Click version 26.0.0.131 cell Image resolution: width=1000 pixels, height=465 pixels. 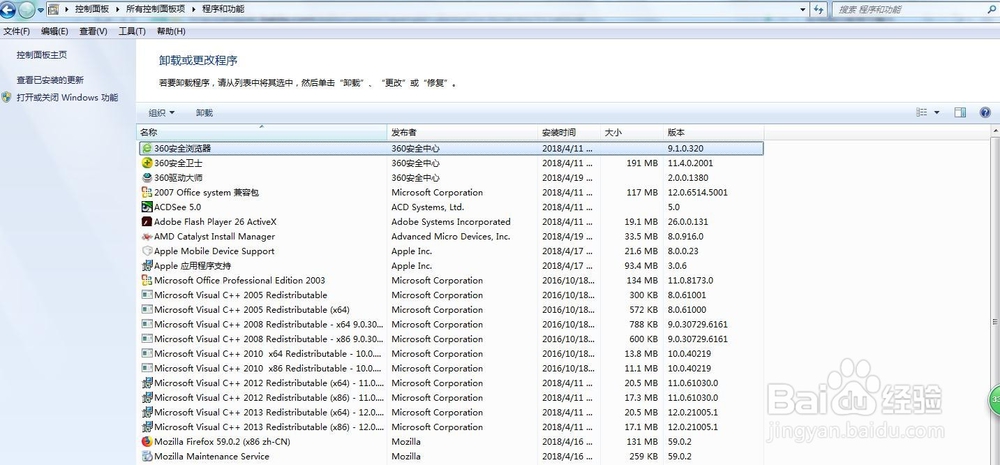point(688,222)
